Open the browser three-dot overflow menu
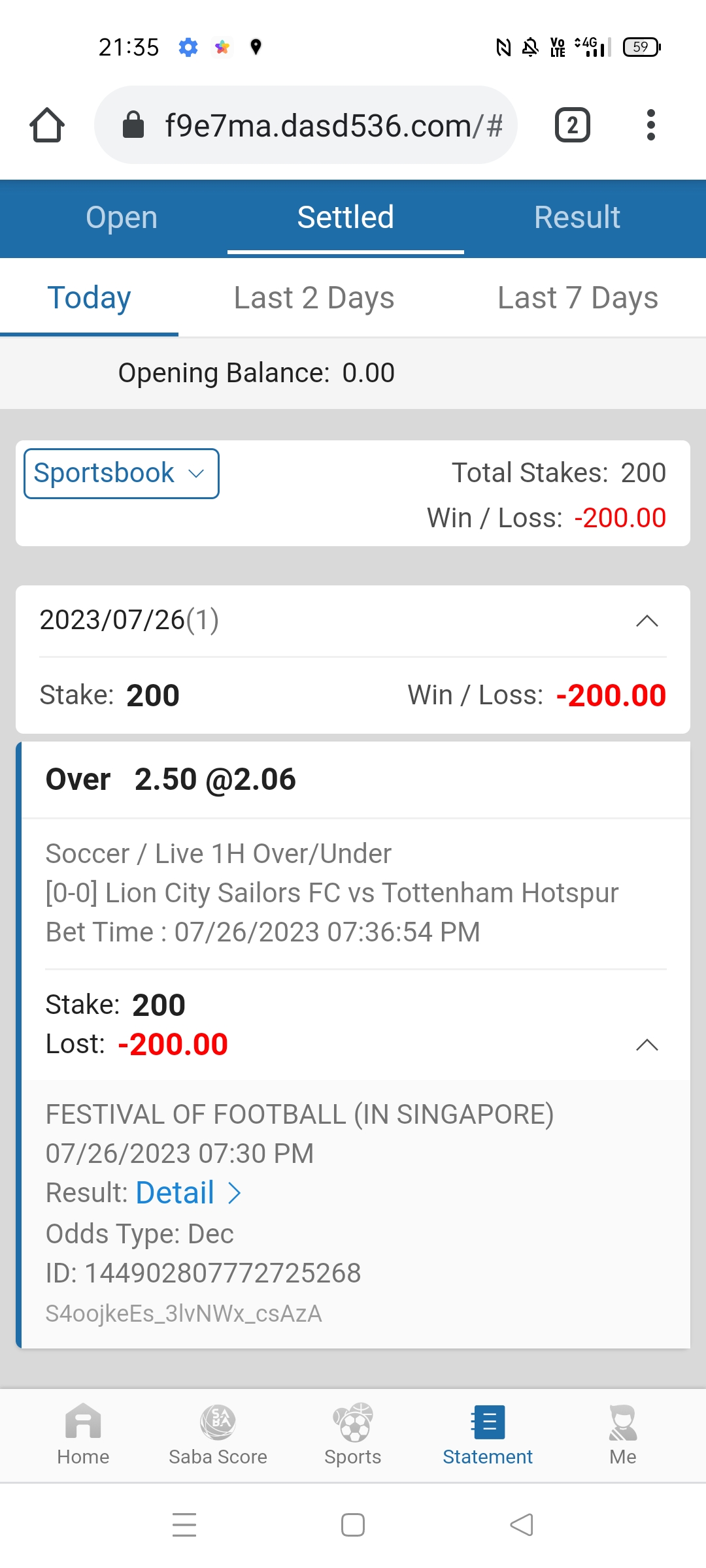The width and height of the screenshot is (706, 1568). point(650,125)
